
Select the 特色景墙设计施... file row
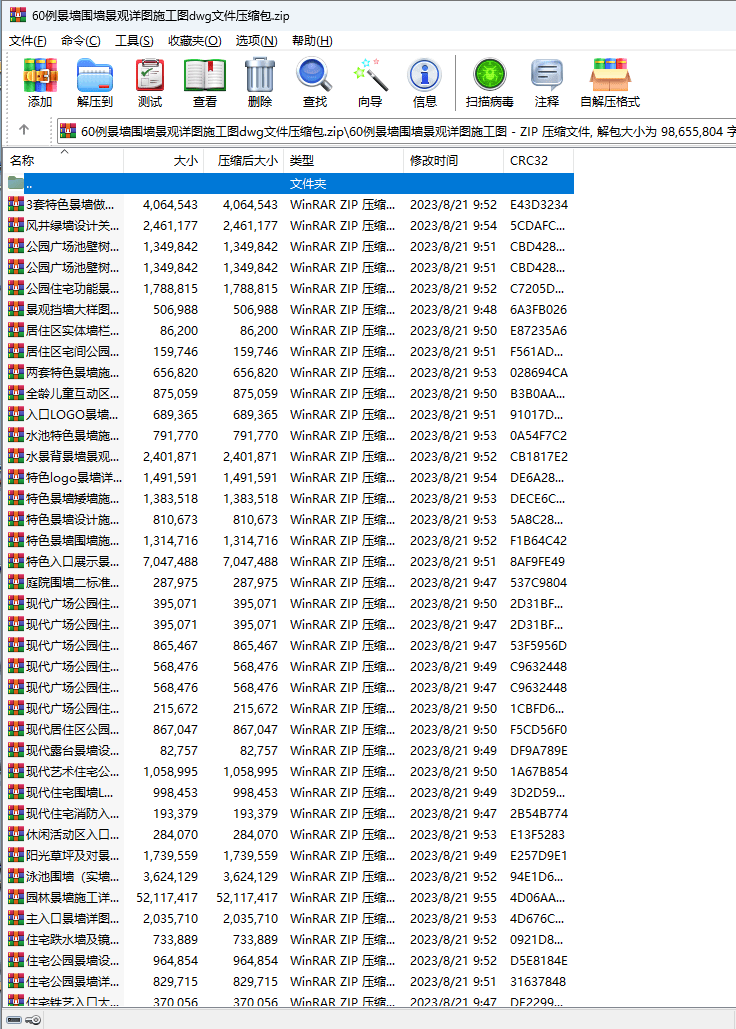click(x=290, y=519)
